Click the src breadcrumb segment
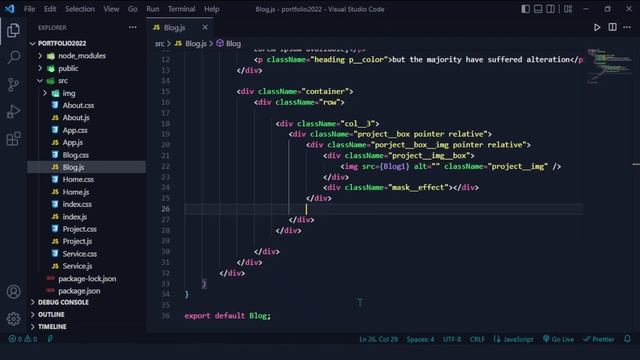This screenshot has width=640, height=360. [159, 43]
